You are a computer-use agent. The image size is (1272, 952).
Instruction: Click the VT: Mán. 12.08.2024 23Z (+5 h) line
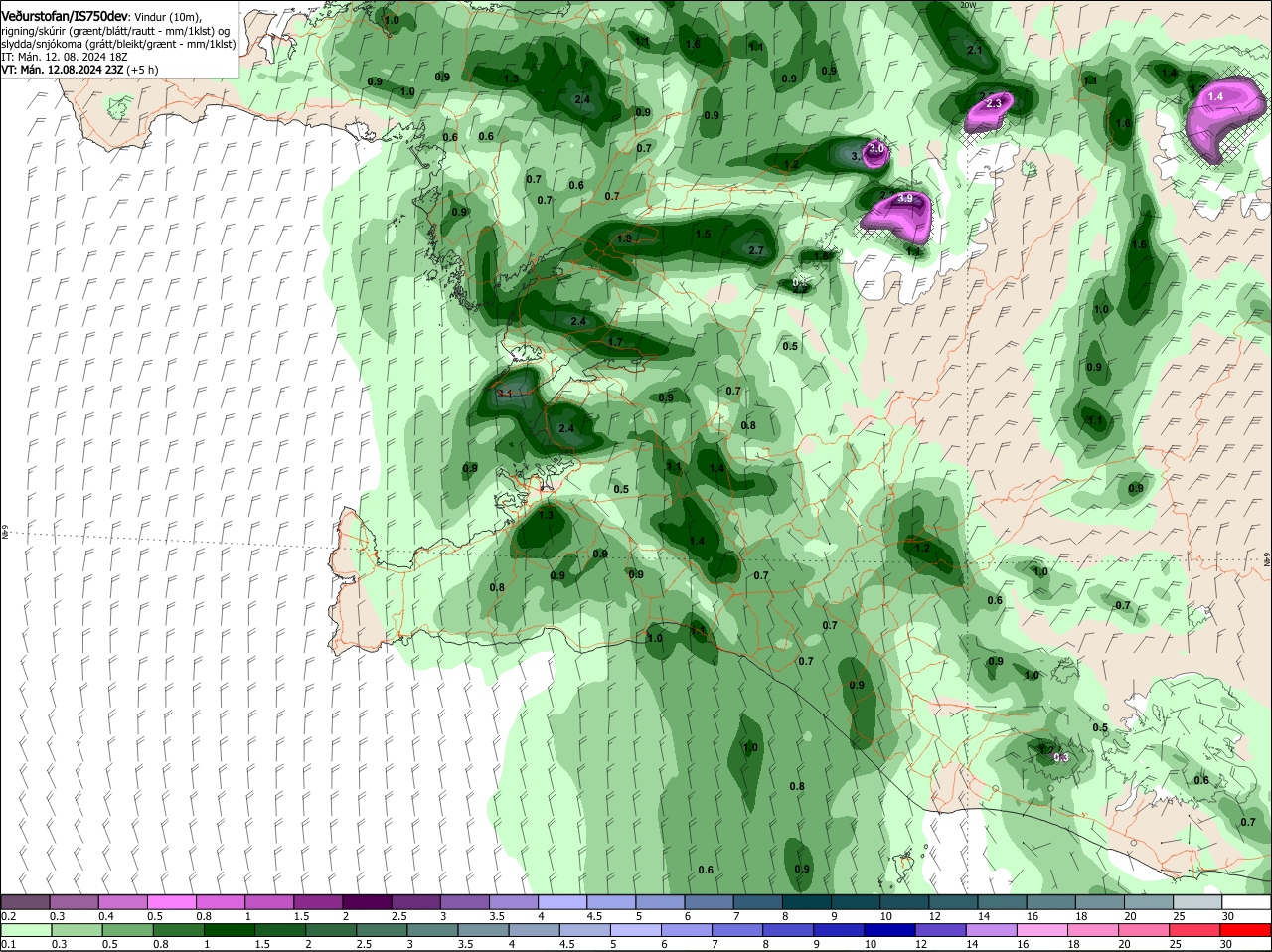tap(80, 70)
